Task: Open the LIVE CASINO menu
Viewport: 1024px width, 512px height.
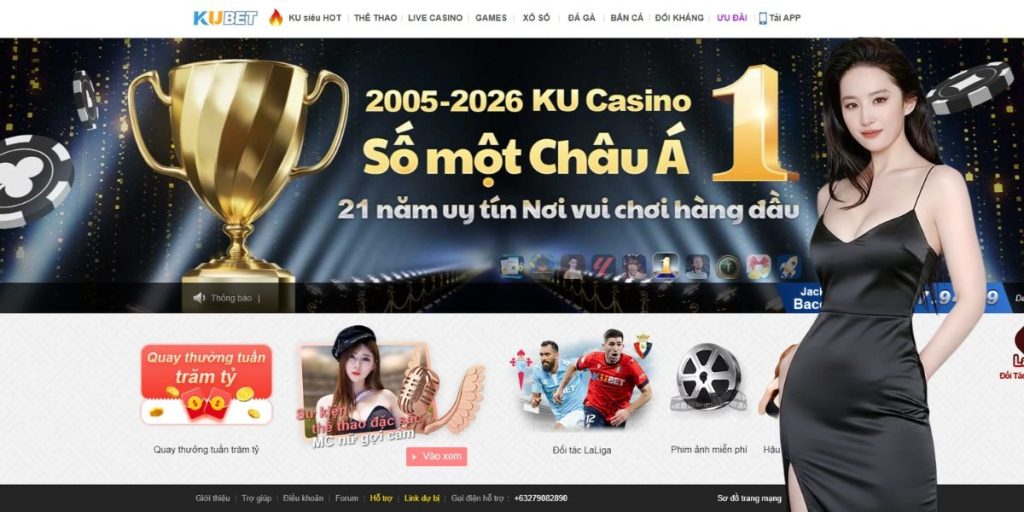Action: (x=435, y=18)
